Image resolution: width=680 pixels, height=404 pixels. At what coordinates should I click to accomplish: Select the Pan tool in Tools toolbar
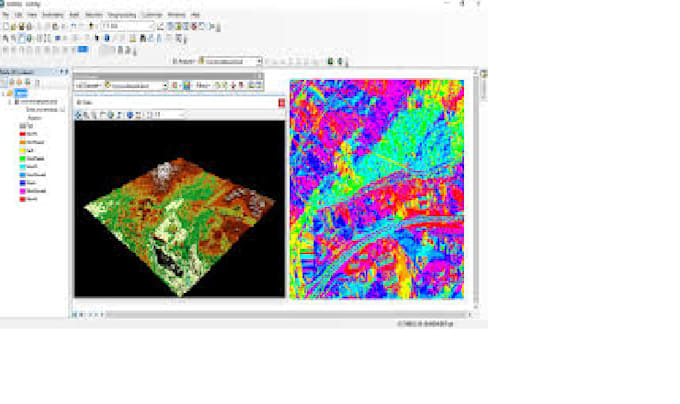coord(21,39)
